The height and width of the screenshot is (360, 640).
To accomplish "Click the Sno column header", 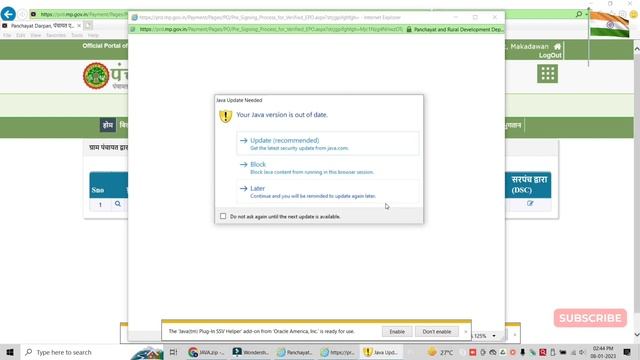I will pos(98,190).
